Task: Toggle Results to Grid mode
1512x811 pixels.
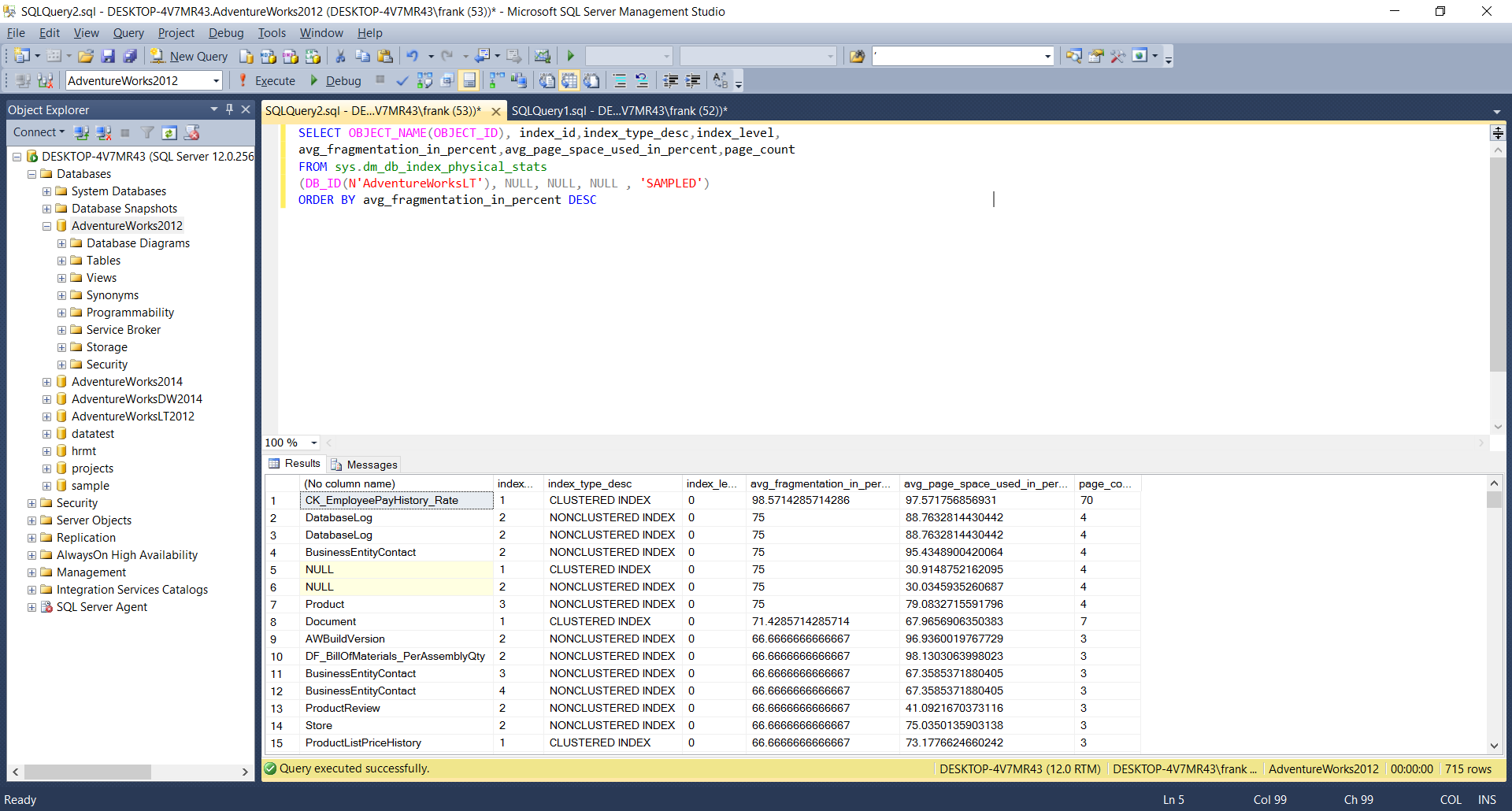Action: (x=569, y=80)
